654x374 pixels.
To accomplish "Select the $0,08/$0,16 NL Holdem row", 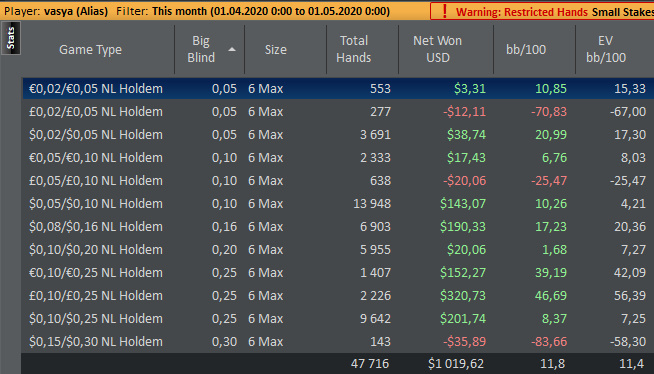I will click(x=338, y=226).
